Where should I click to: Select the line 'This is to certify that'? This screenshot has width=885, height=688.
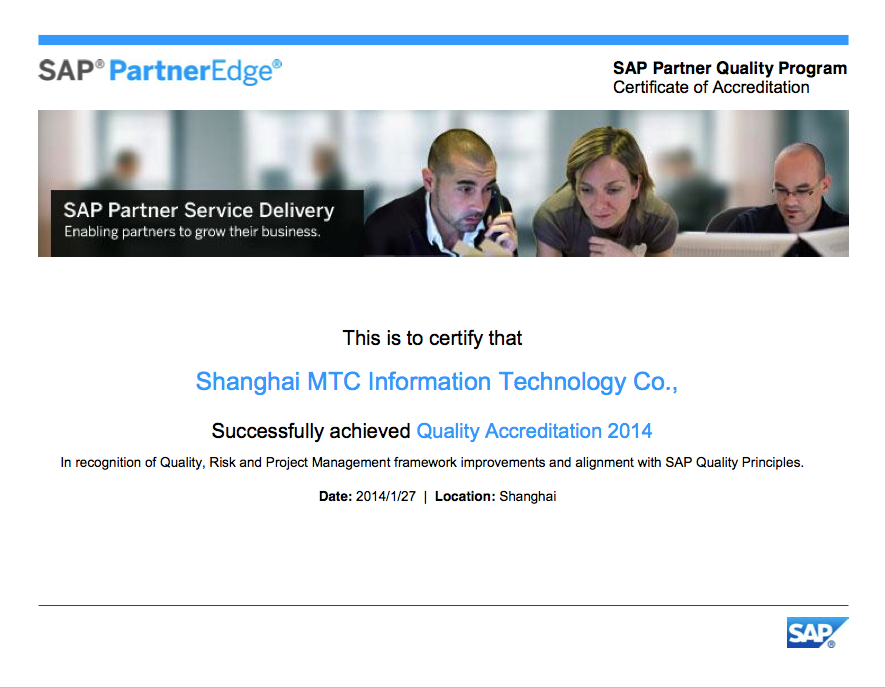click(432, 338)
